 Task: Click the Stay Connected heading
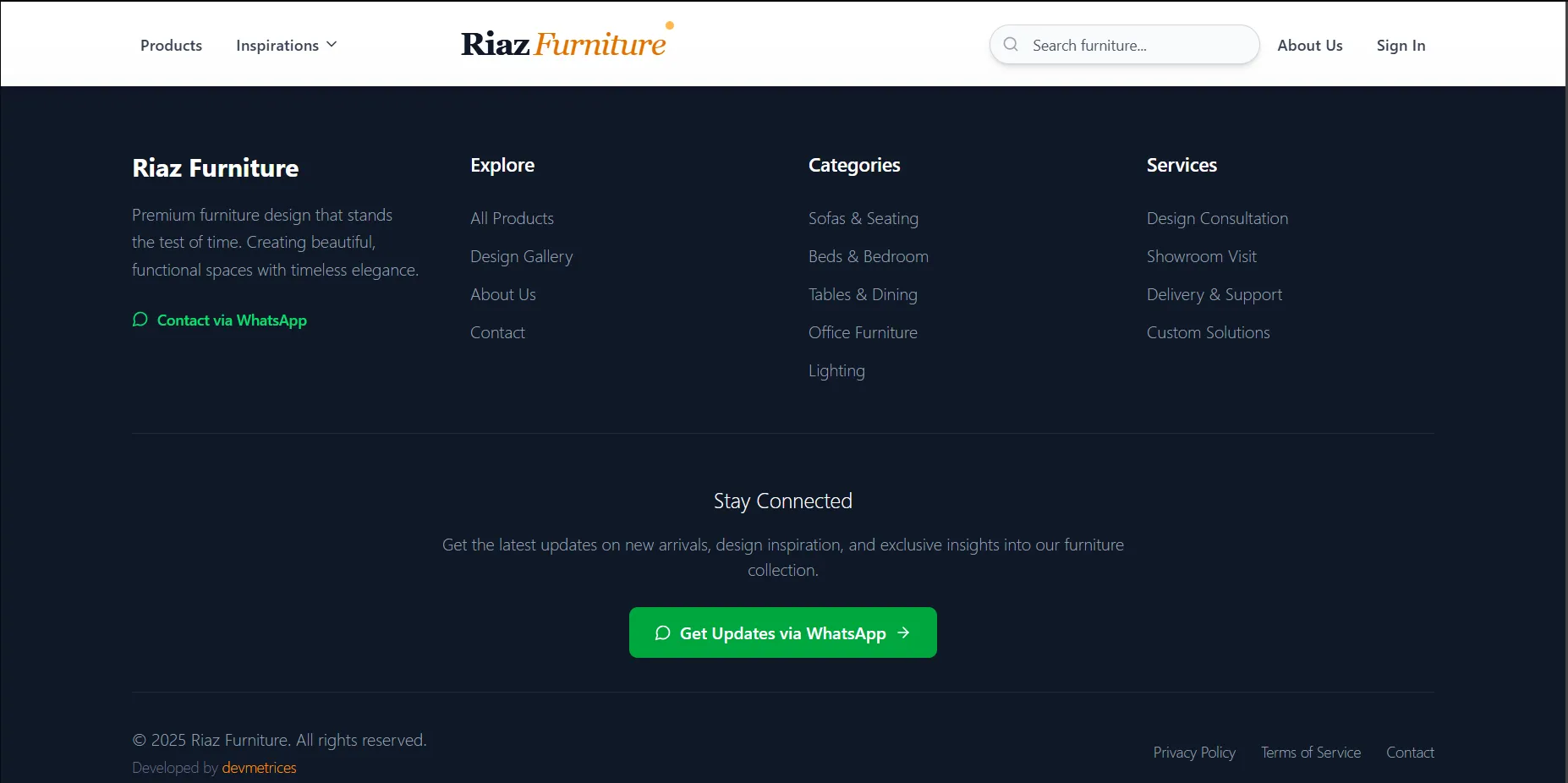coord(783,501)
